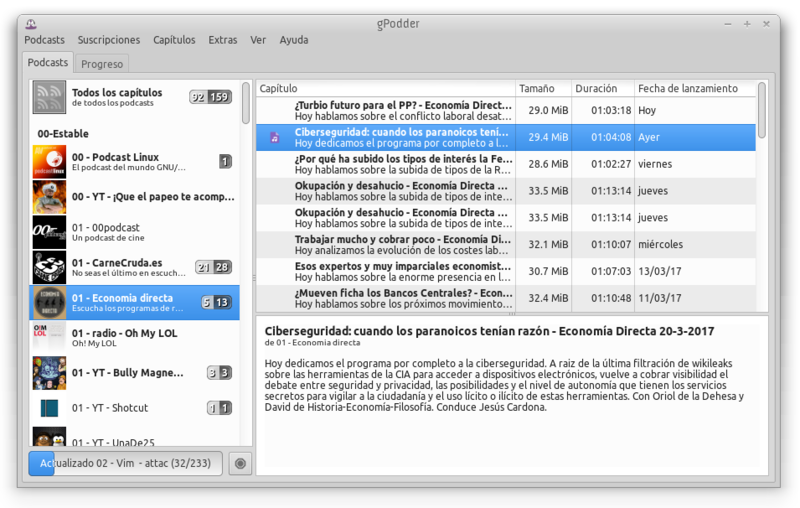
Task: Click the Oh My LOL podcast icon
Action: (x=49, y=338)
